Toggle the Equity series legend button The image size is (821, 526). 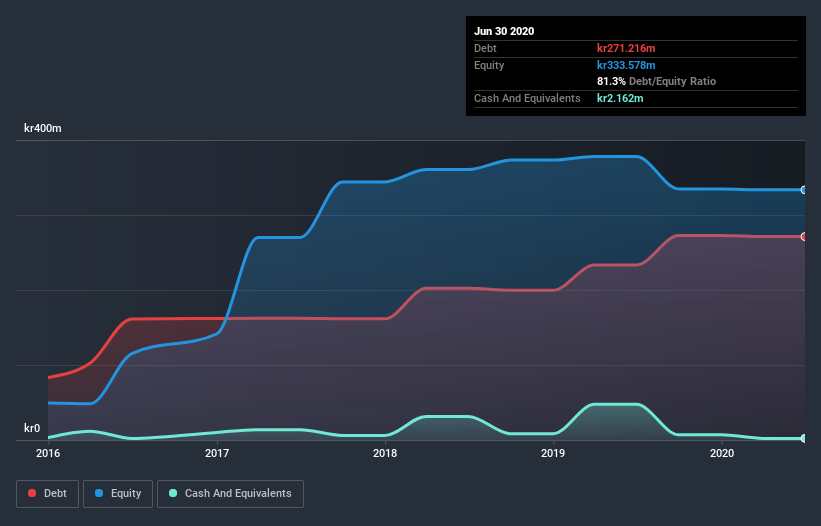[x=118, y=494]
